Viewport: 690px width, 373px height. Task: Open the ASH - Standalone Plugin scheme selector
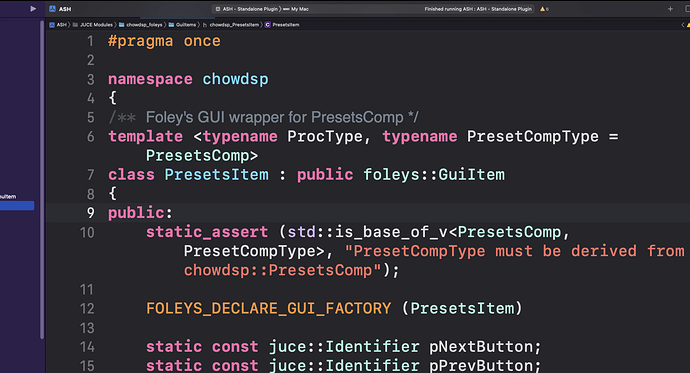point(246,9)
